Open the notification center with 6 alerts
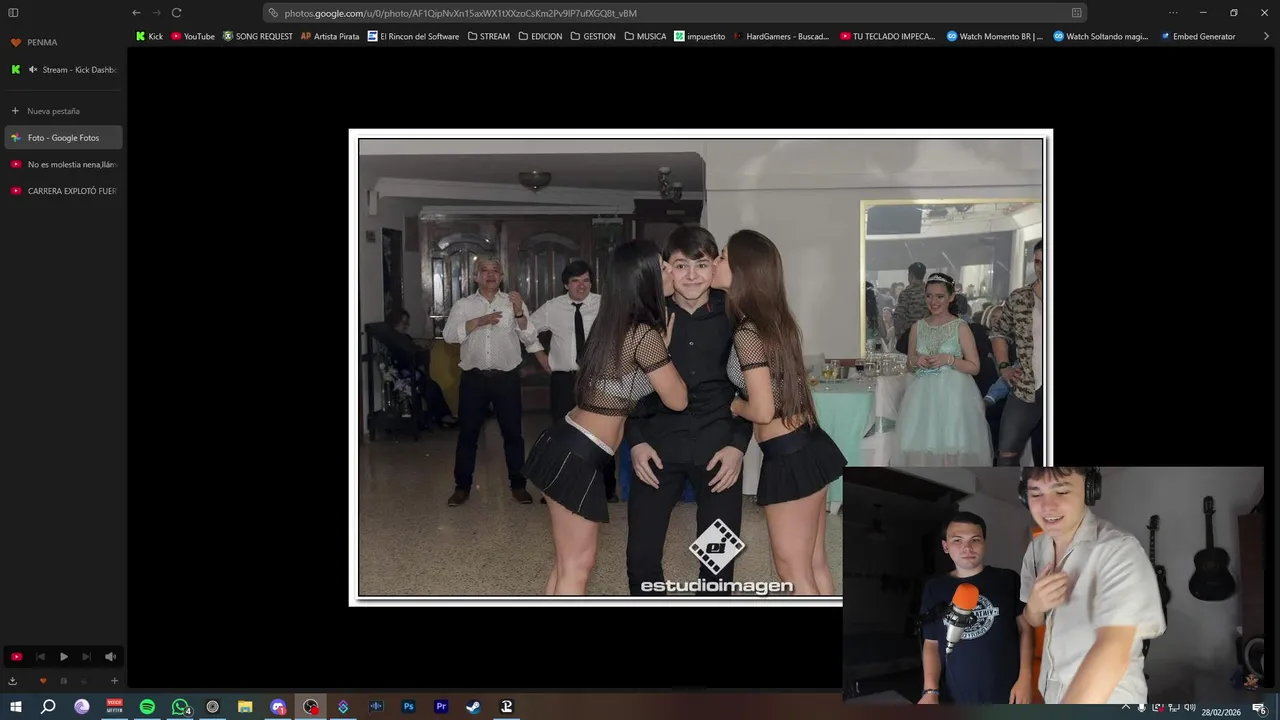The image size is (1280, 720). point(1259,709)
